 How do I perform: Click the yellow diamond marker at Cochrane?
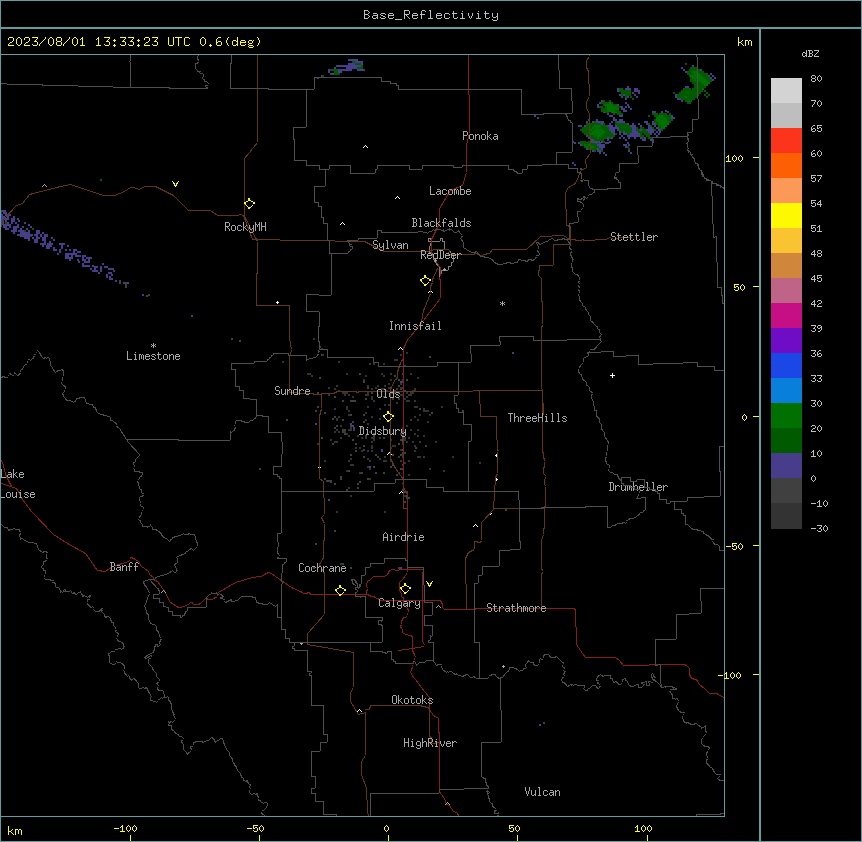pos(340,590)
